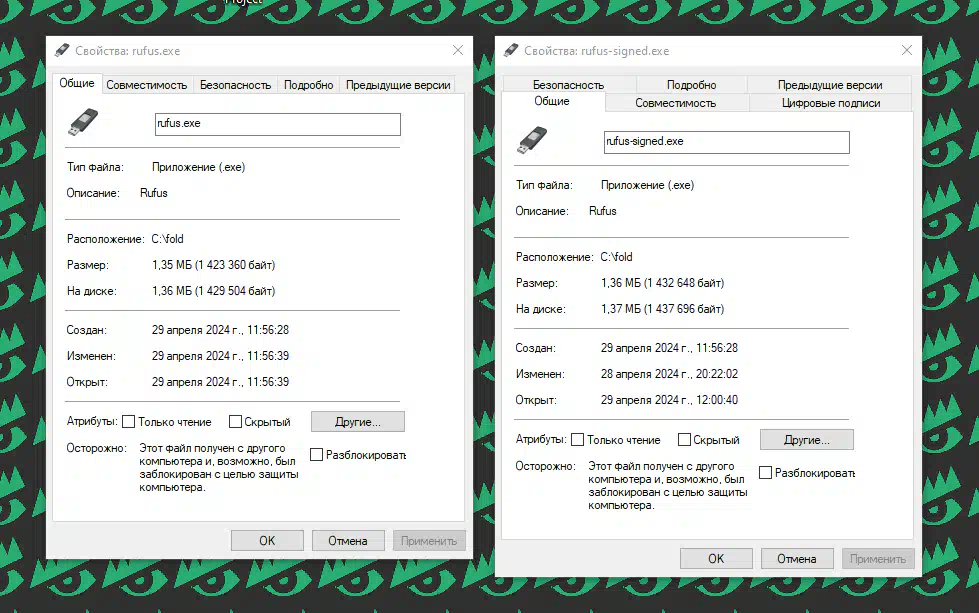Screen dimensions: 979x613
Task: Click created date in rufus.exe window
Action: [220, 330]
